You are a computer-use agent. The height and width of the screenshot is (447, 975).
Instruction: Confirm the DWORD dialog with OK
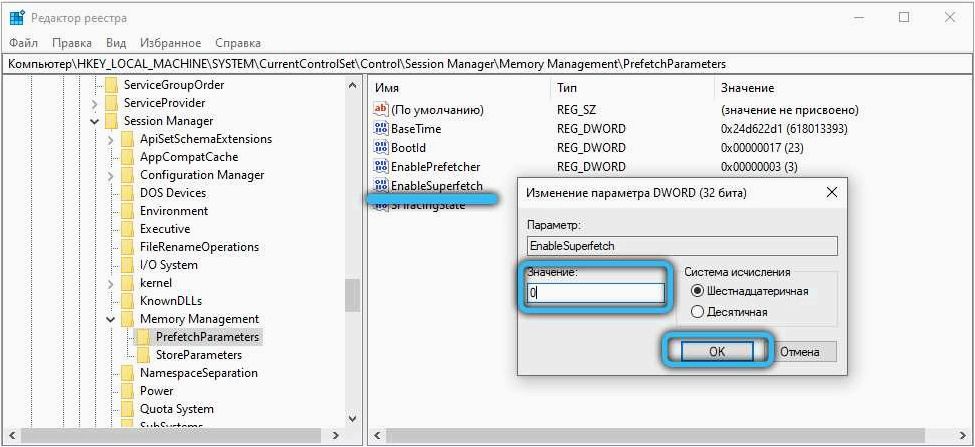click(716, 351)
